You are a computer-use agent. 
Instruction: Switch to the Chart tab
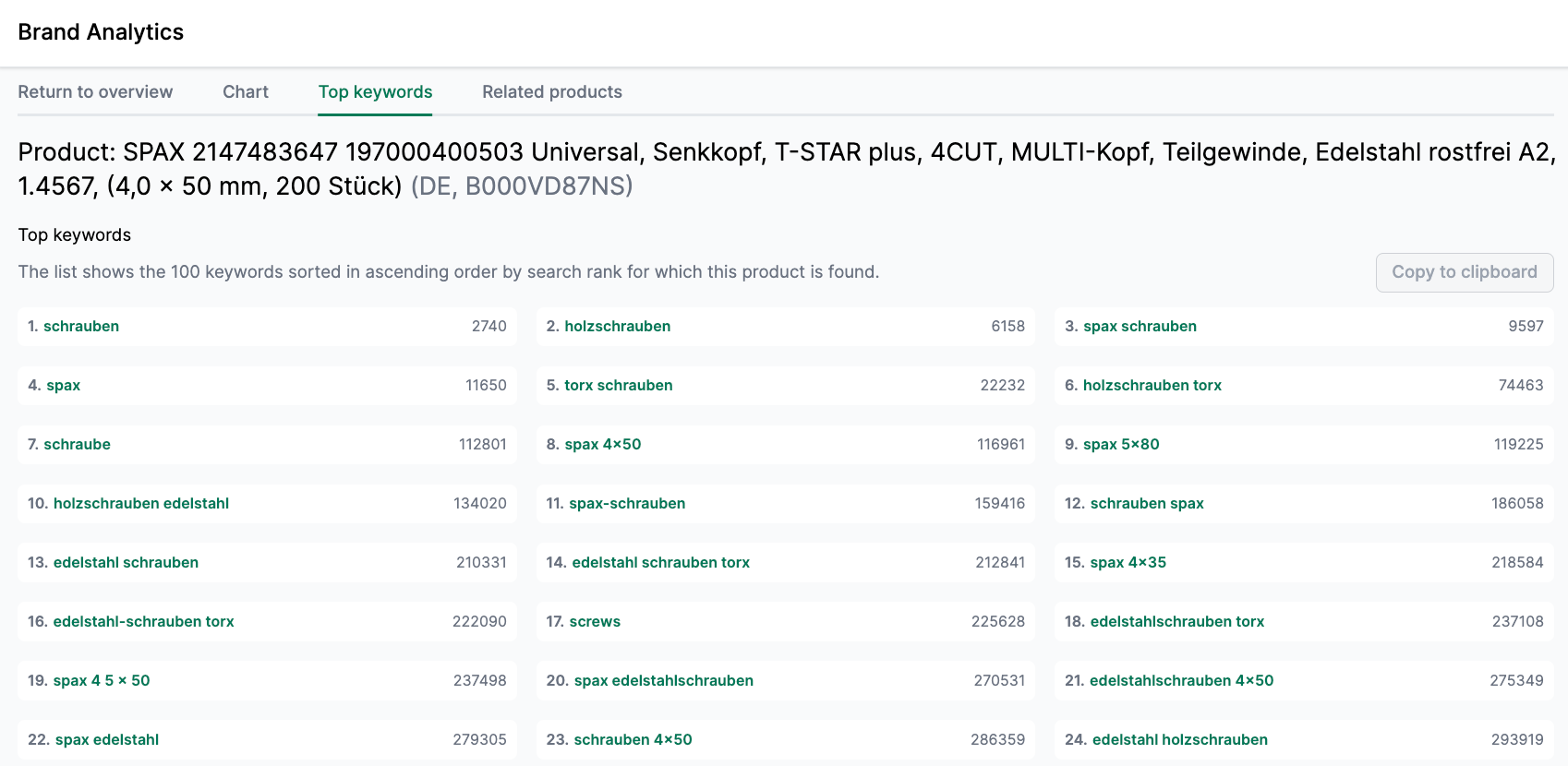tap(246, 91)
